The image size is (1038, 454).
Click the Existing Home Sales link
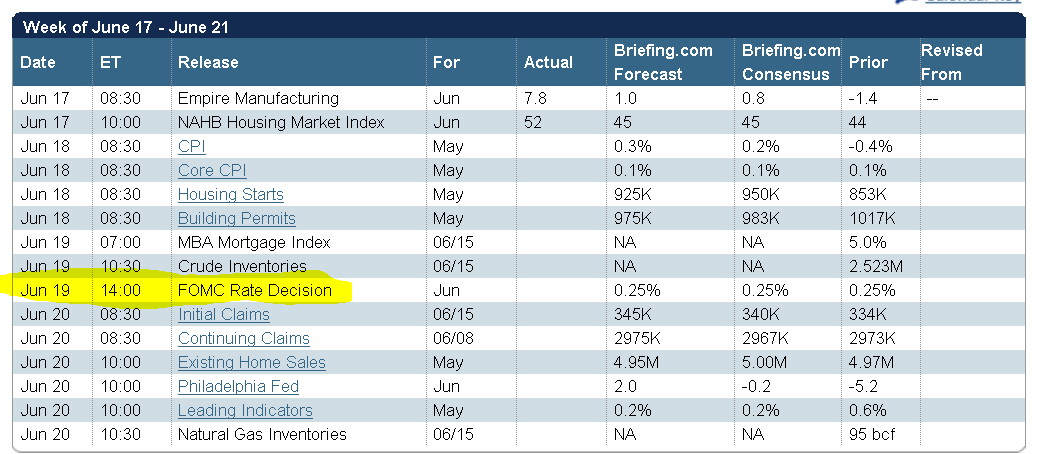tap(251, 362)
